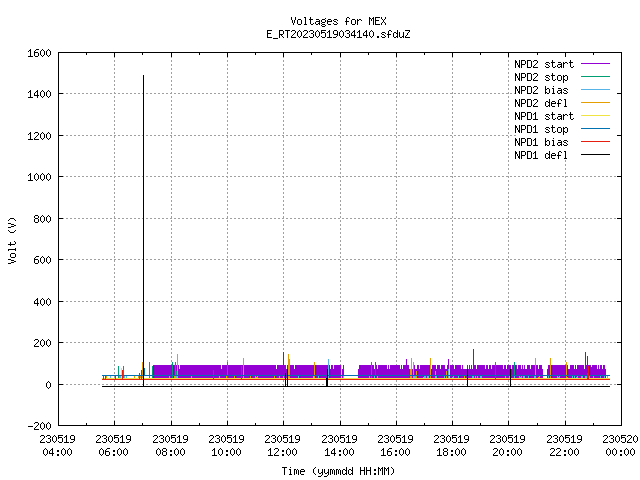The width and height of the screenshot is (640, 480).
Task: Click the light blue NPD2 bias legend line
Action: (x=595, y=90)
